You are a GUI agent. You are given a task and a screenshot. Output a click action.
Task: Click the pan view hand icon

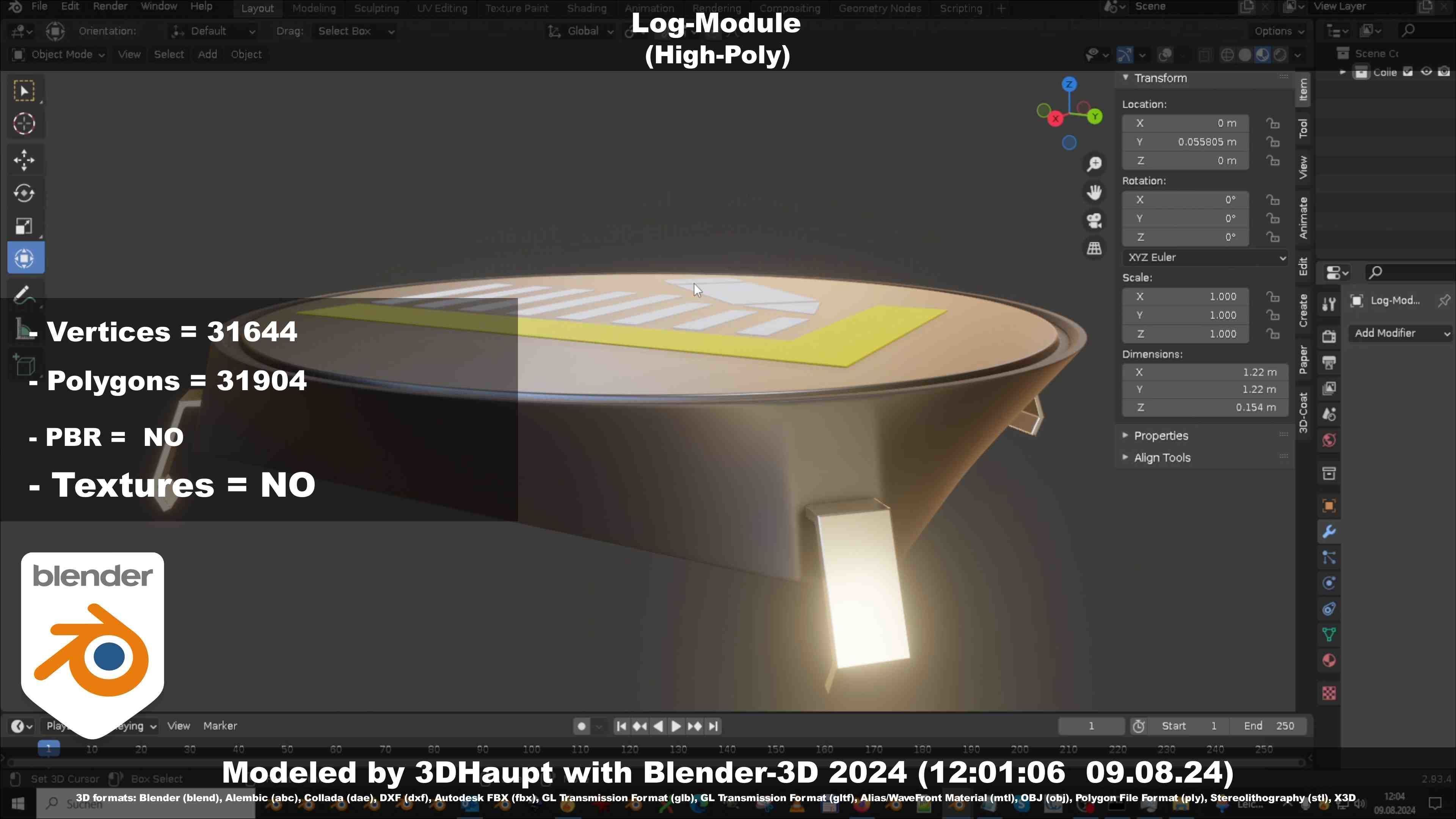click(1094, 192)
